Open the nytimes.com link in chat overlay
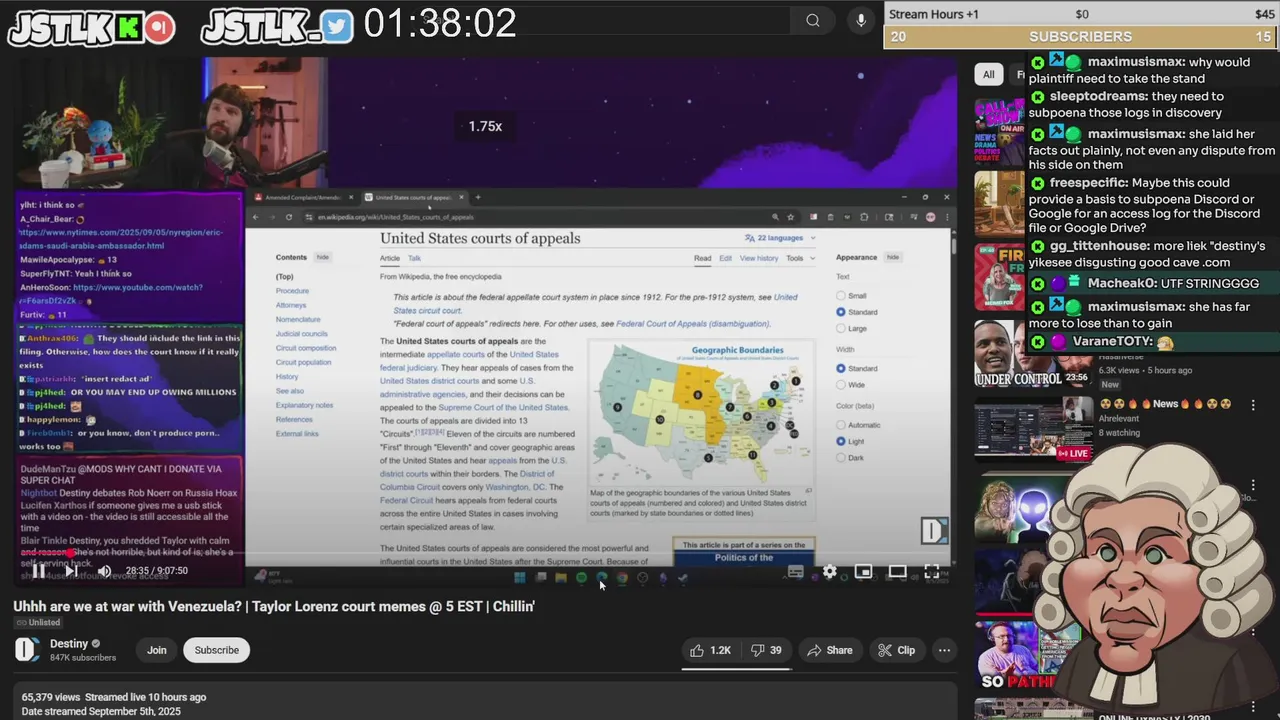1280x720 pixels. [x=119, y=239]
